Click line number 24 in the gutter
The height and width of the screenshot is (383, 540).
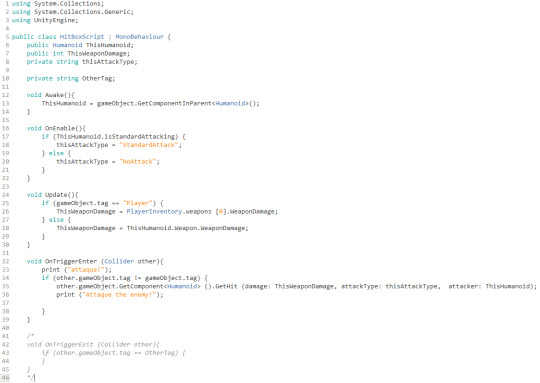(x=6, y=195)
